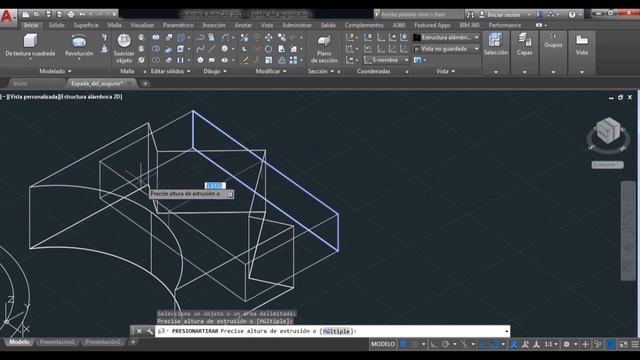The image size is (640, 360).
Task: Open the AutoCAD application menu logo
Action: tap(7, 17)
